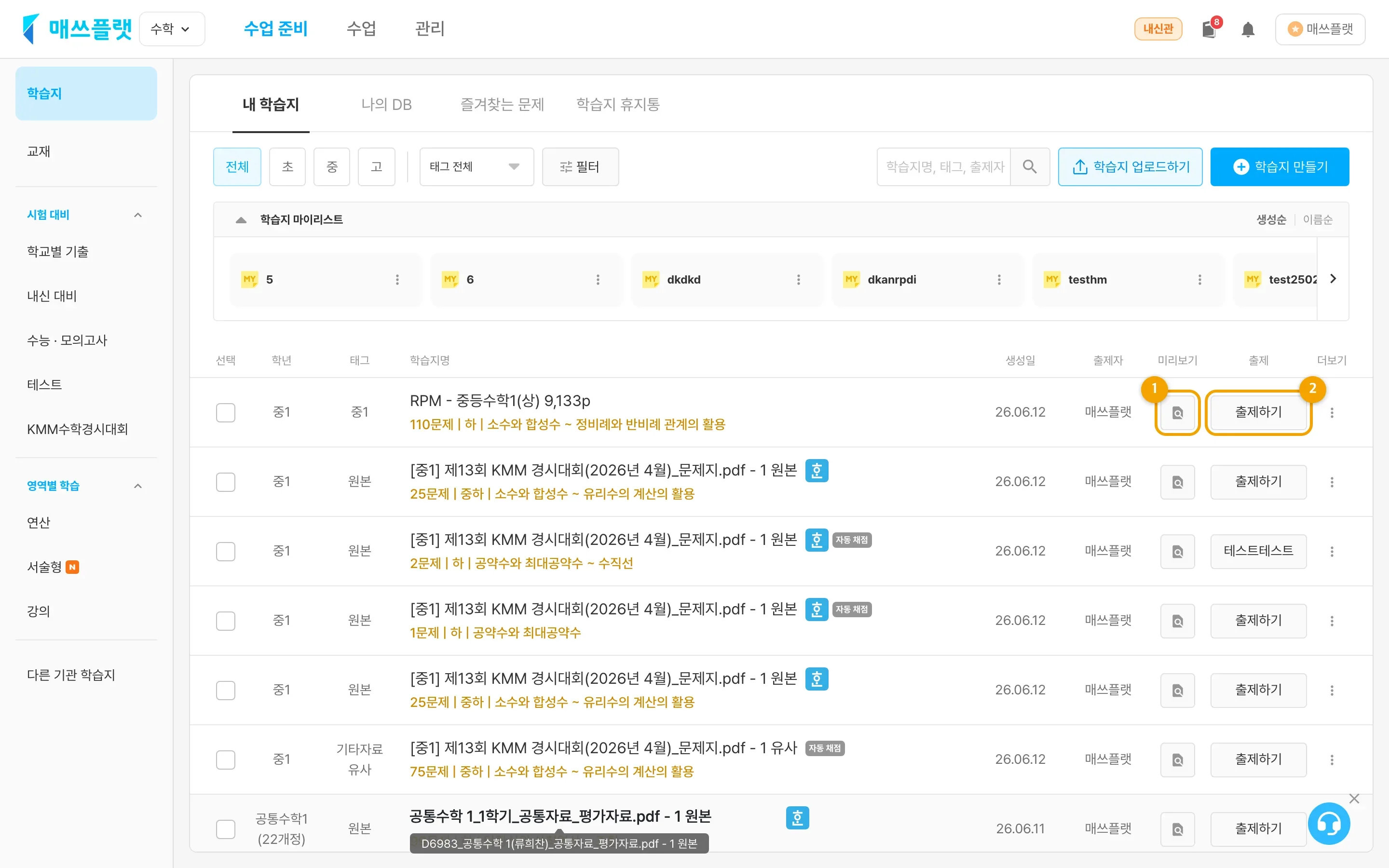The image size is (1389, 868).
Task: Preview RPM - 중등수학1(상) 9,133p worksheet
Action: pos(1177,412)
